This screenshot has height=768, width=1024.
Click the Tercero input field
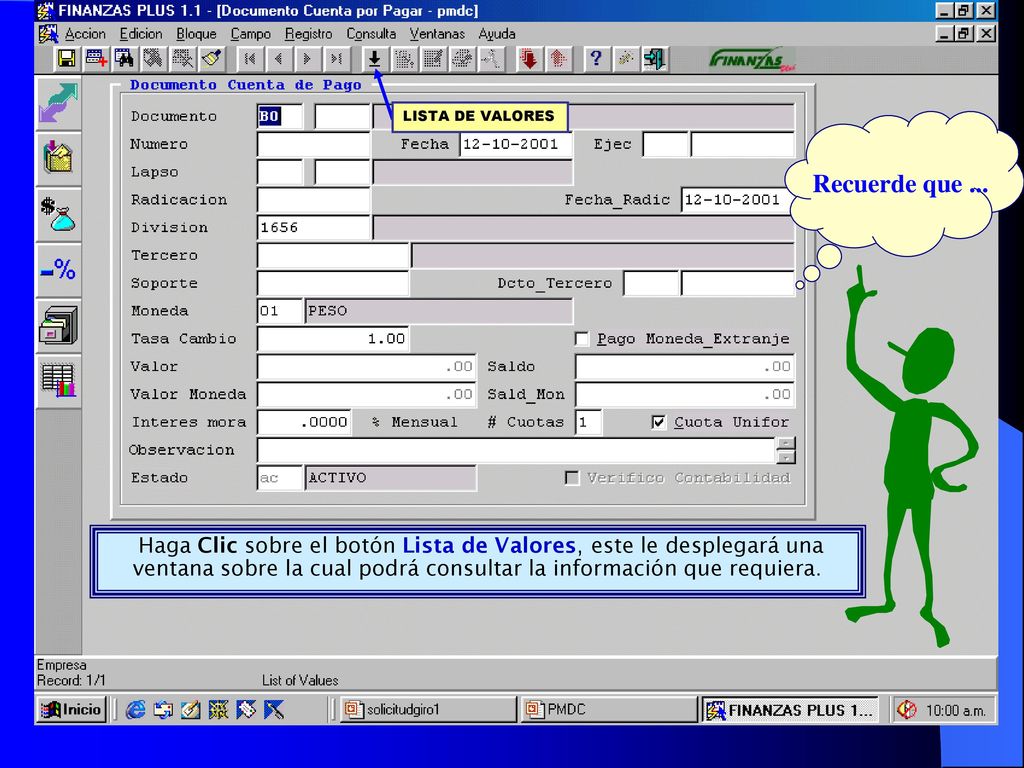pos(333,255)
